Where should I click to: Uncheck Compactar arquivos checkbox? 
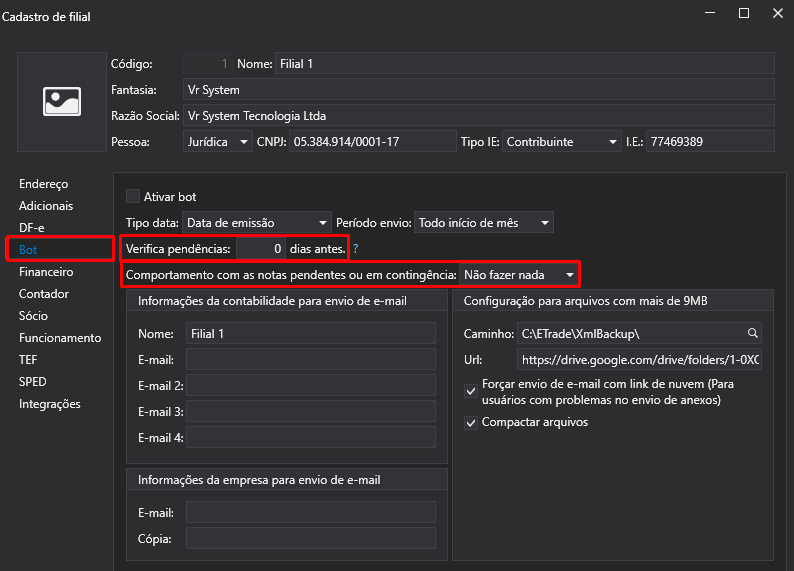point(471,423)
